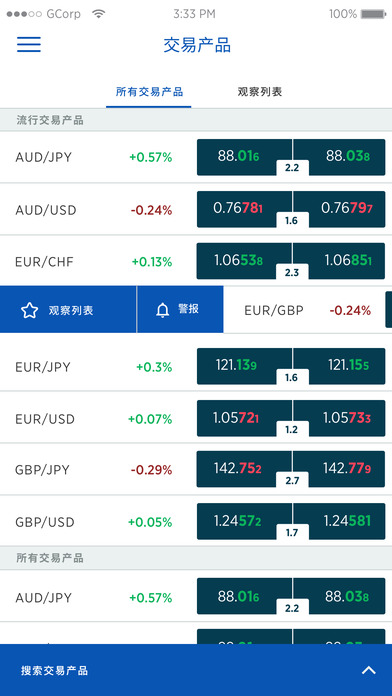Tap the star watchlist icon
Image resolution: width=392 pixels, height=696 pixels.
point(29,310)
